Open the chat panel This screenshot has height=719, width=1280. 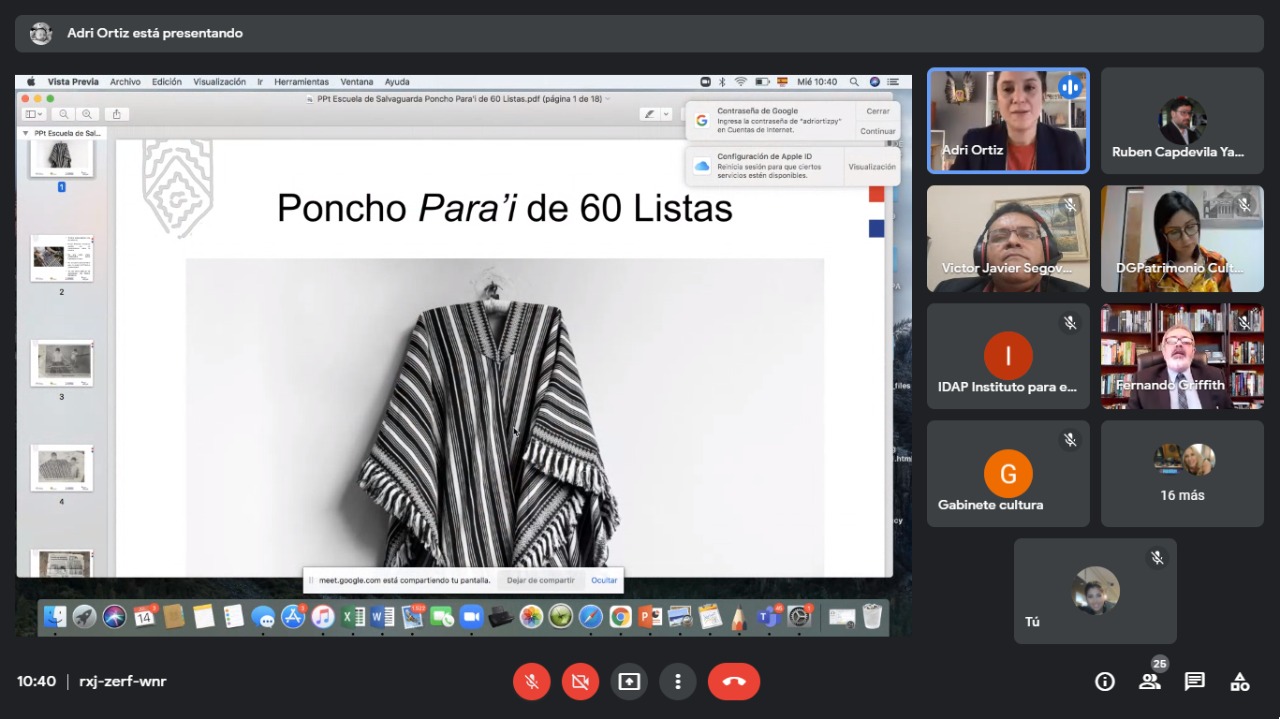click(1194, 682)
